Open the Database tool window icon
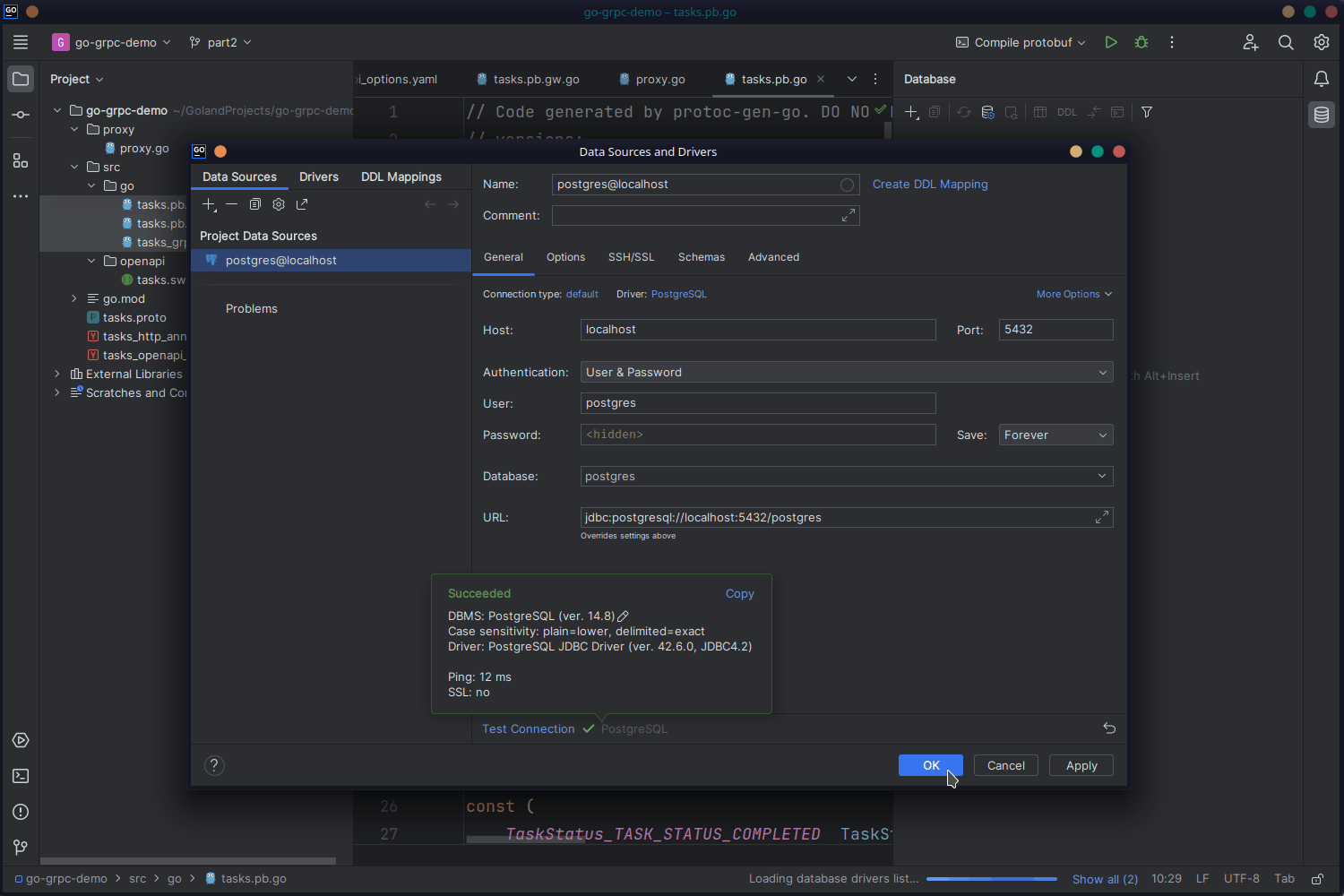The image size is (1344, 896). tap(1321, 115)
